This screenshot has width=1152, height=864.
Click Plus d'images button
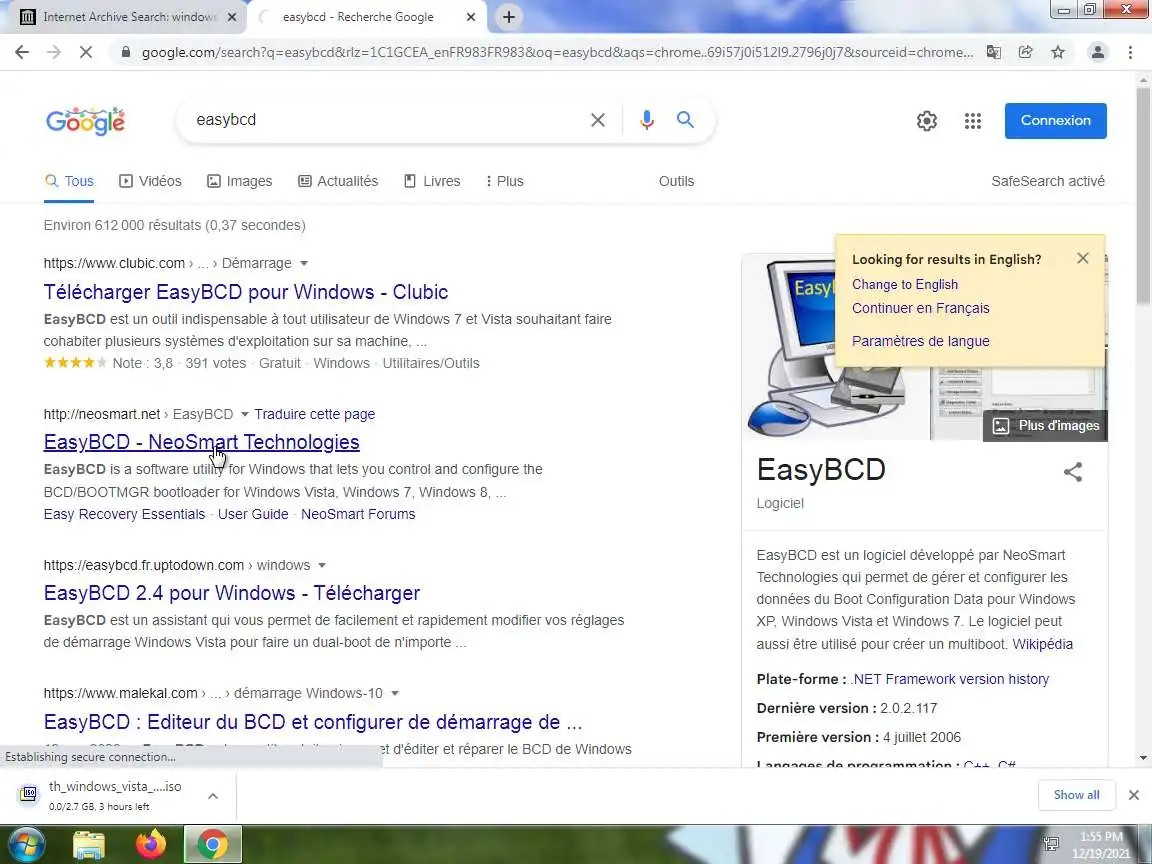pyautogui.click(x=1045, y=426)
